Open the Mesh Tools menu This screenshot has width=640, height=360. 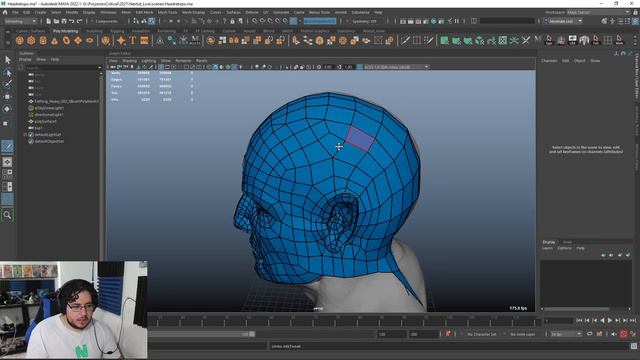(167, 12)
